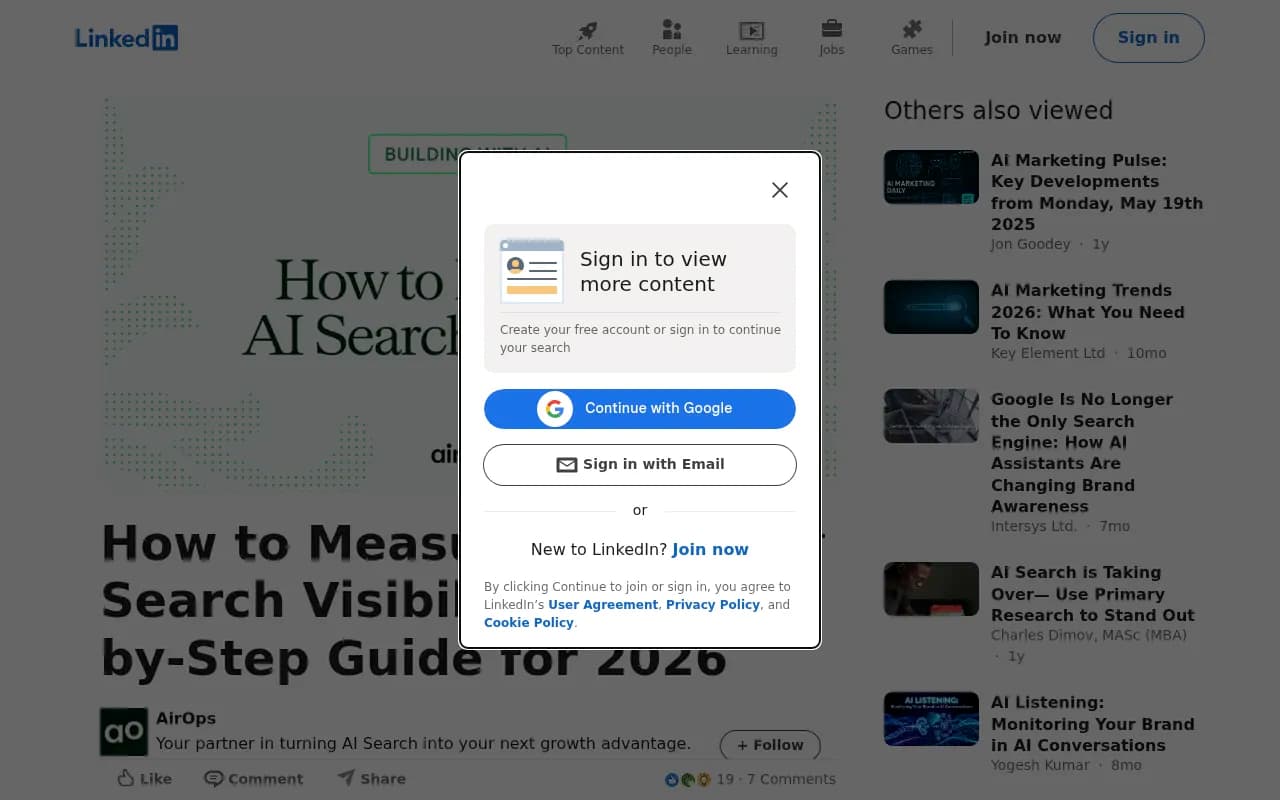1280x800 pixels.
Task: Open the Games puzzle icon
Action: pos(912,29)
